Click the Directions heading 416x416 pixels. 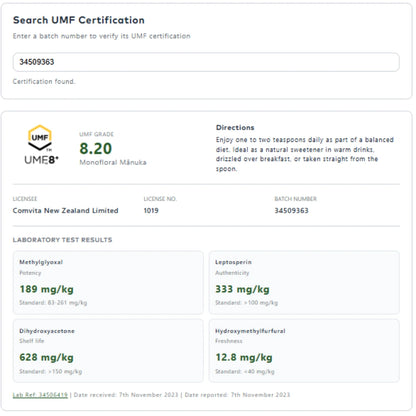[x=235, y=128]
